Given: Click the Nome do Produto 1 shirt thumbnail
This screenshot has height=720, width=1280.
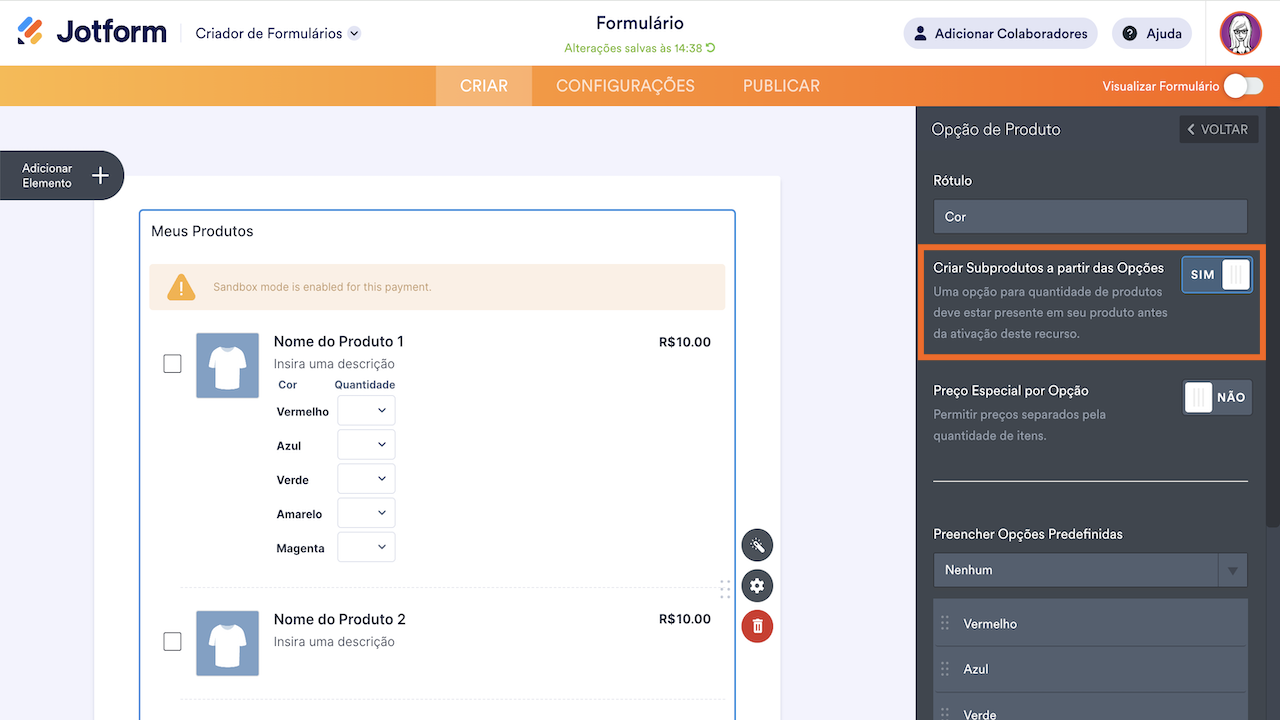Looking at the screenshot, I should tap(228, 365).
